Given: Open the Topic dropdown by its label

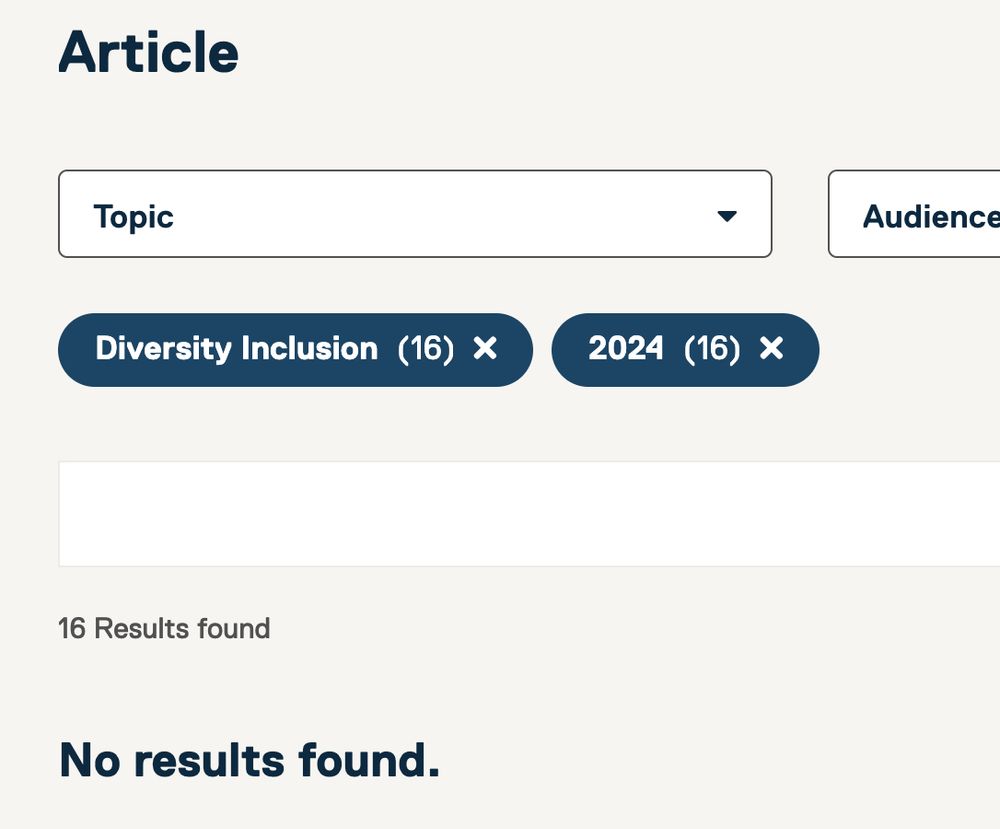Looking at the screenshot, I should [133, 216].
